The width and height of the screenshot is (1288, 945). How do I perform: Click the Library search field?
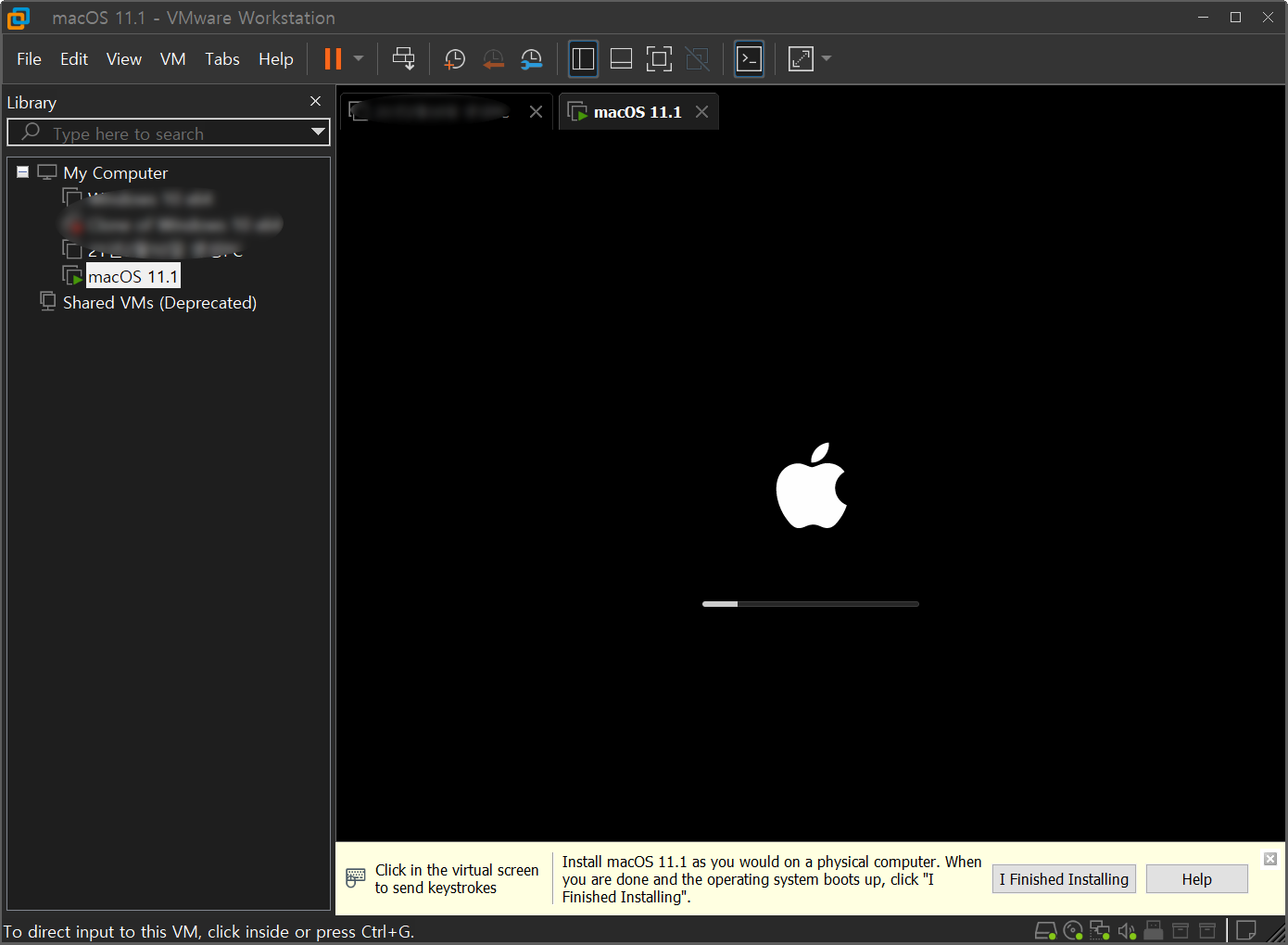[169, 132]
